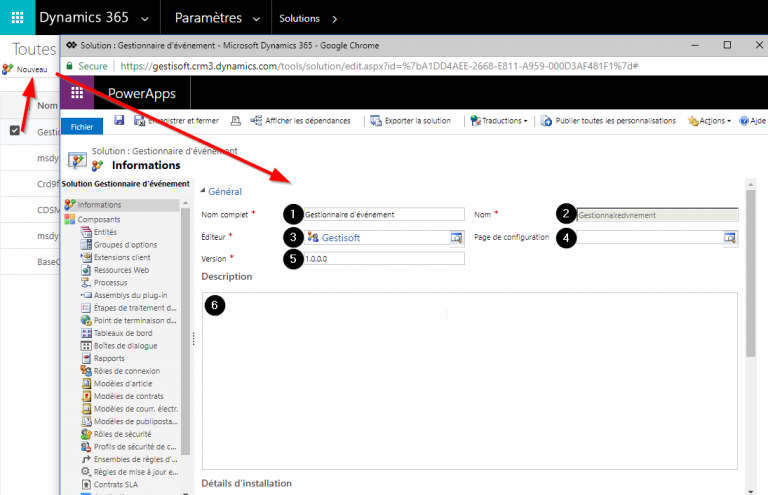Toggle the checked row checkbox in solutions list
This screenshot has height=495, width=768.
[x=15, y=130]
